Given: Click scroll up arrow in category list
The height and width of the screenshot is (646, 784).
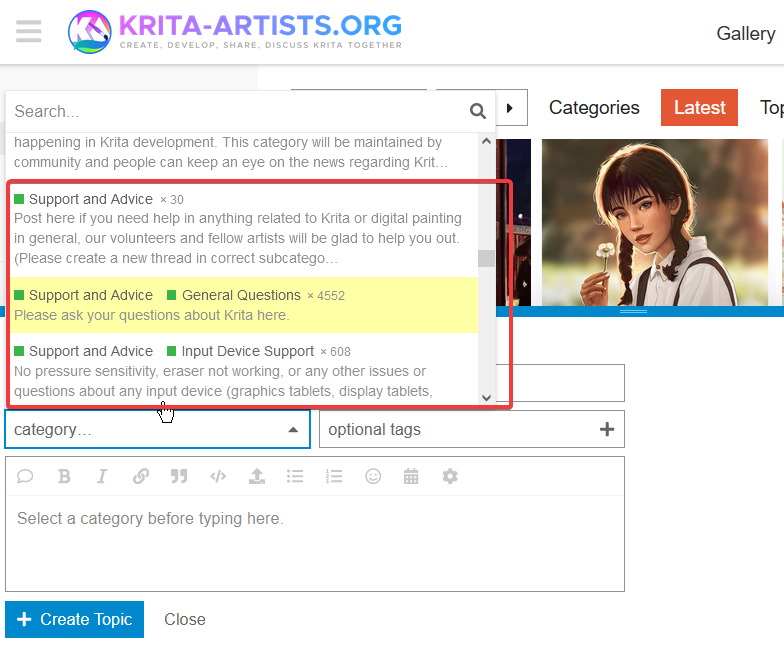Looking at the screenshot, I should 486,142.
